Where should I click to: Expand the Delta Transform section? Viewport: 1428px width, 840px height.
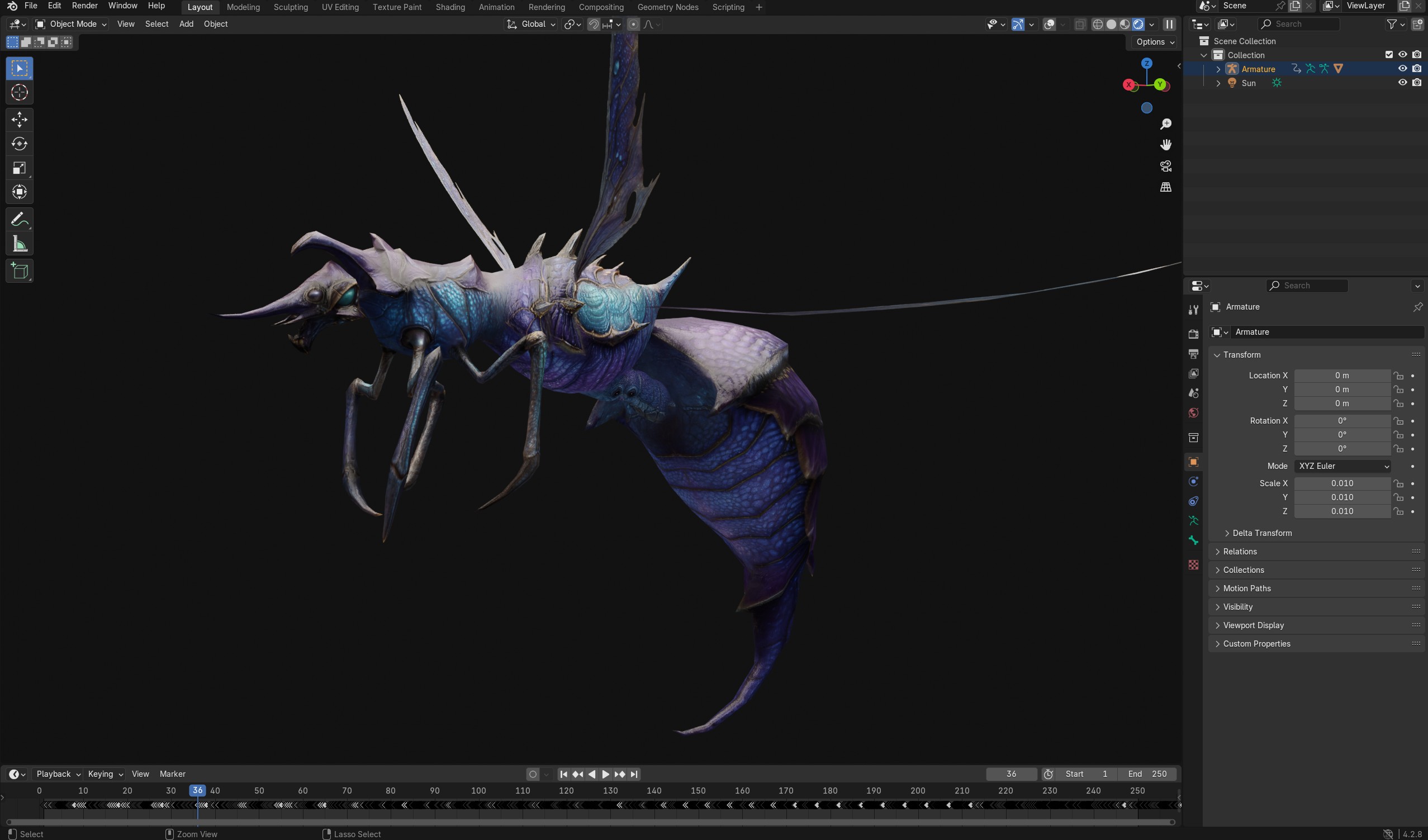[1261, 533]
